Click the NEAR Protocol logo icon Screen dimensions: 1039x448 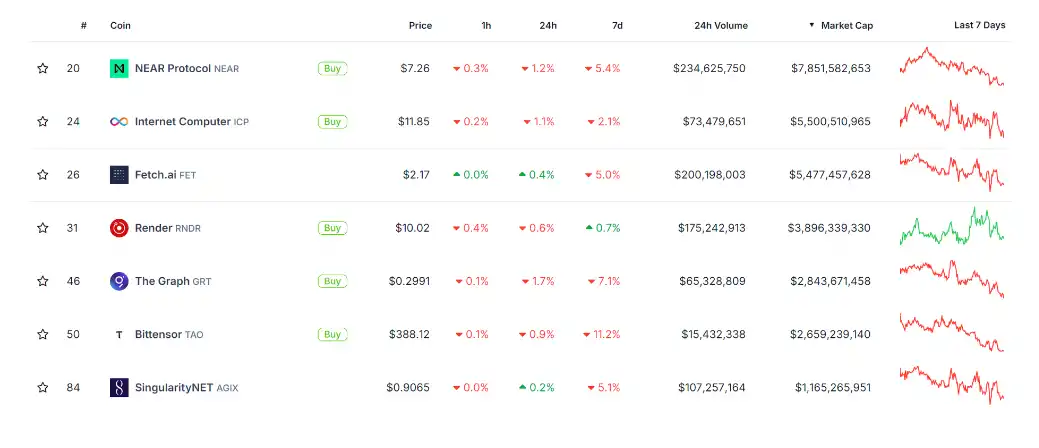click(x=119, y=68)
